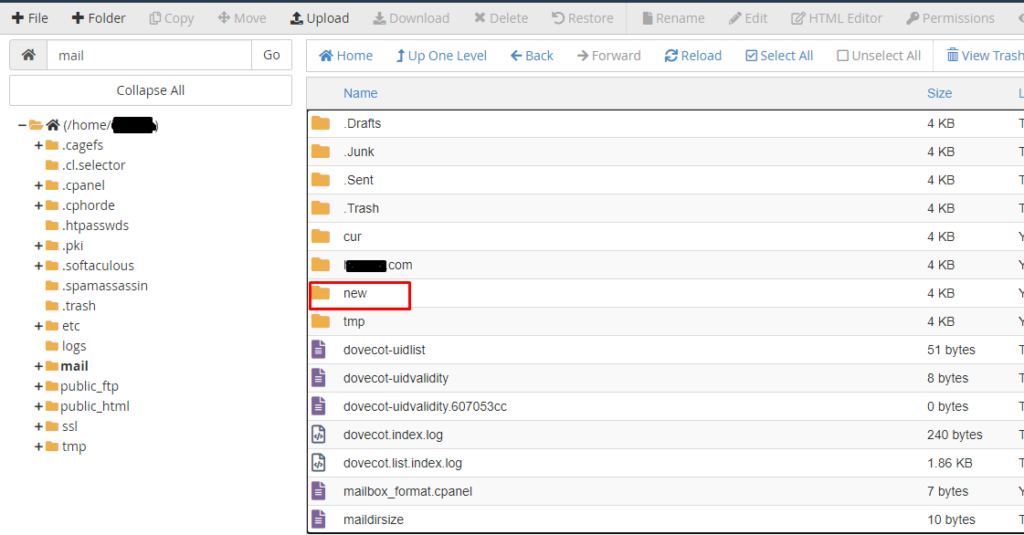Click the Go button
The height and width of the screenshot is (535, 1024).
tap(272, 55)
